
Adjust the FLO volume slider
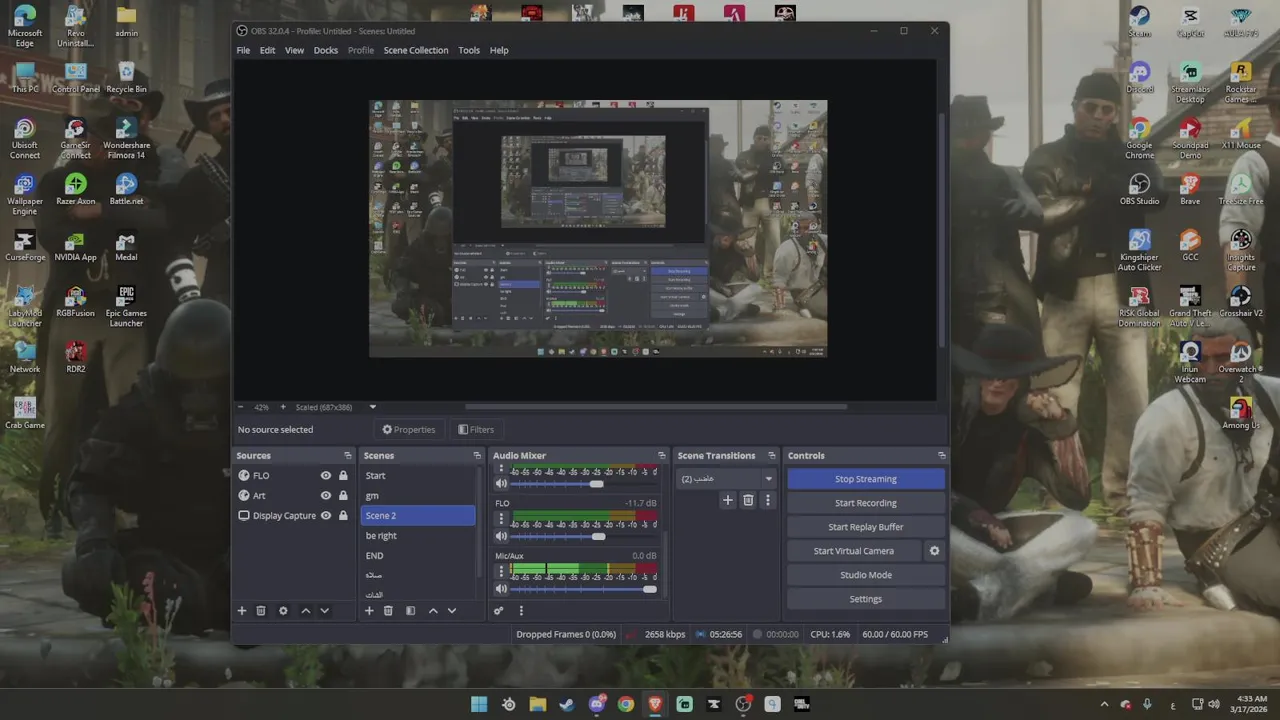pyautogui.click(x=598, y=537)
